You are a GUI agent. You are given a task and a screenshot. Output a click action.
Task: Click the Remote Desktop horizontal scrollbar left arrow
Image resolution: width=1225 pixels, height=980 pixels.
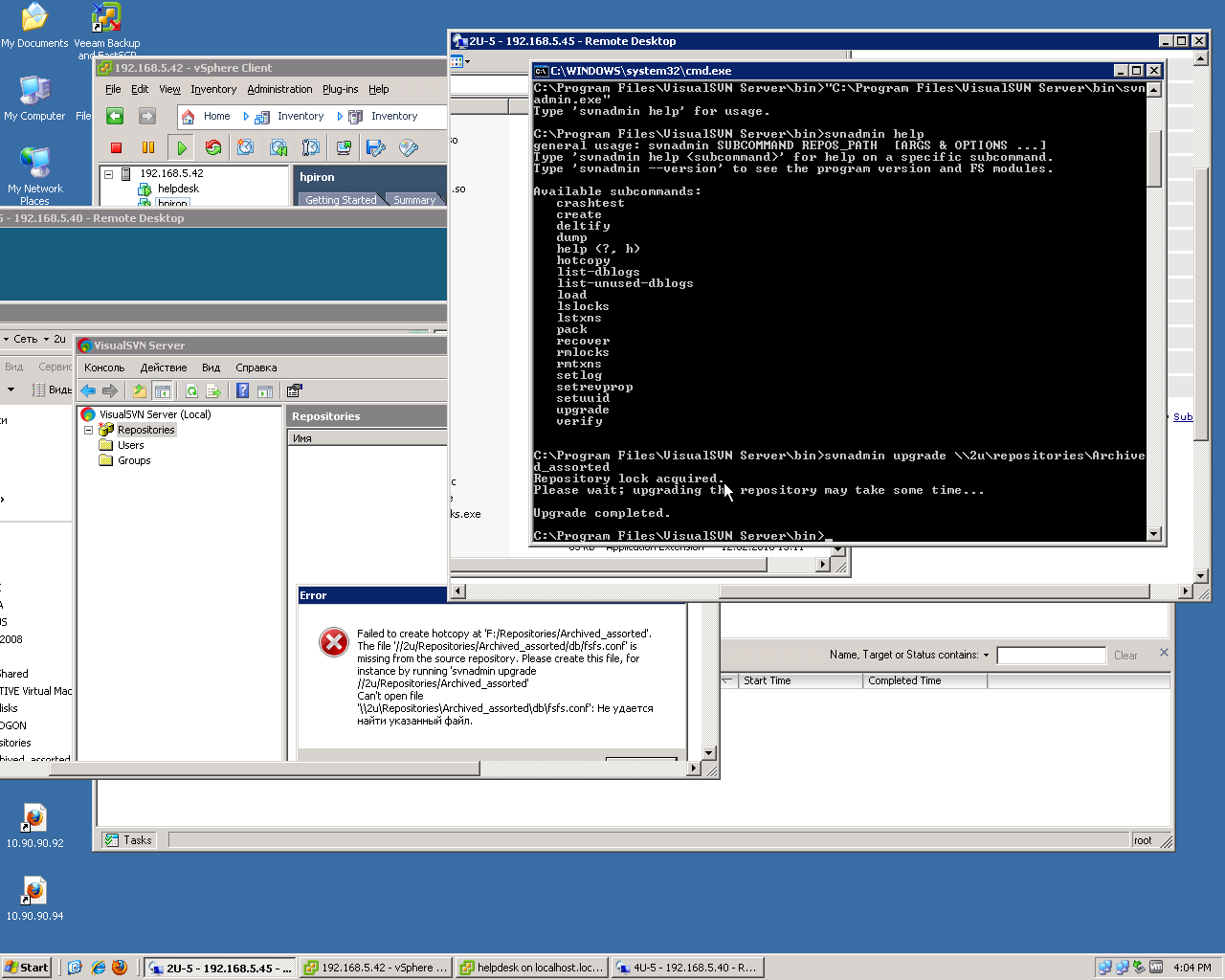[458, 591]
